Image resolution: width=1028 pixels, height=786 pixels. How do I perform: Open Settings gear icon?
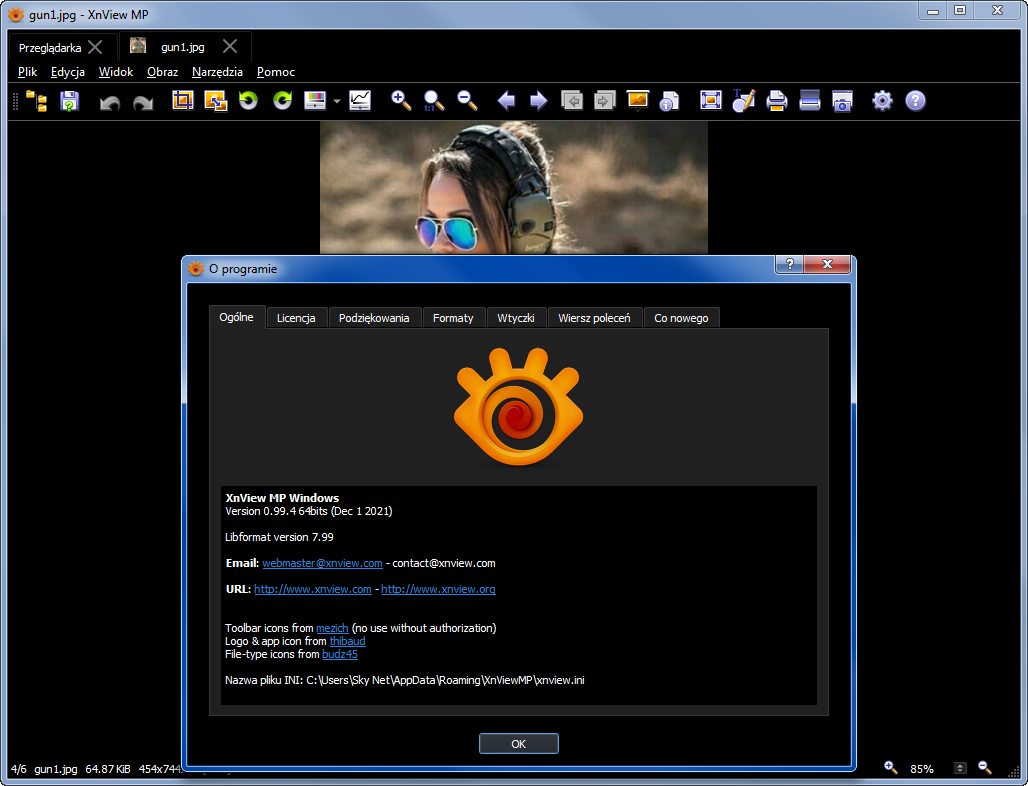[882, 100]
